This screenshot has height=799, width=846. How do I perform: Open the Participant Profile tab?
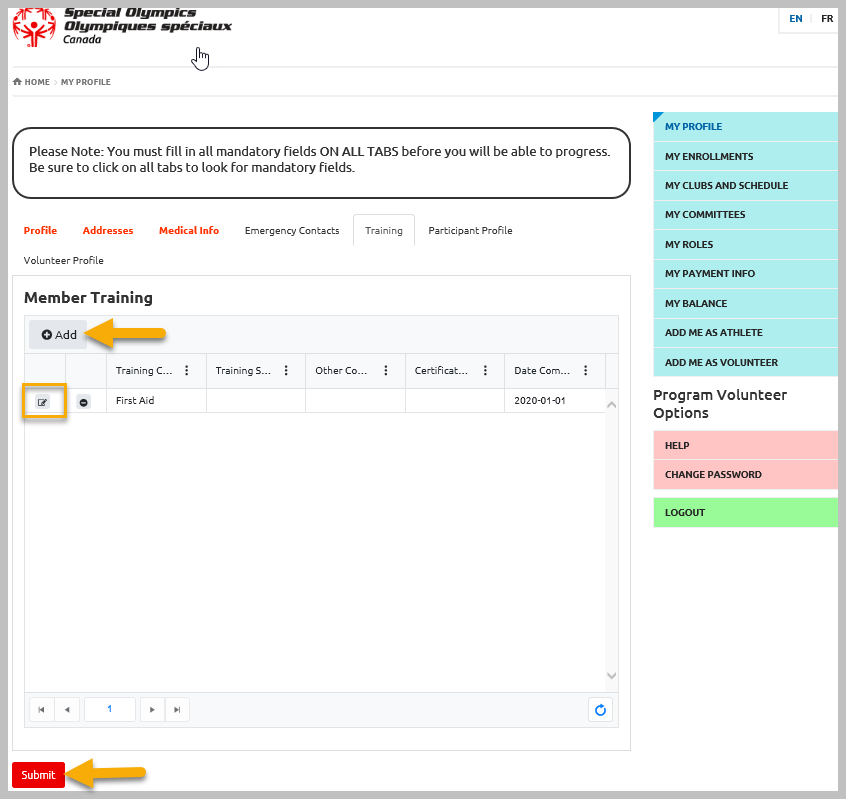click(x=470, y=230)
